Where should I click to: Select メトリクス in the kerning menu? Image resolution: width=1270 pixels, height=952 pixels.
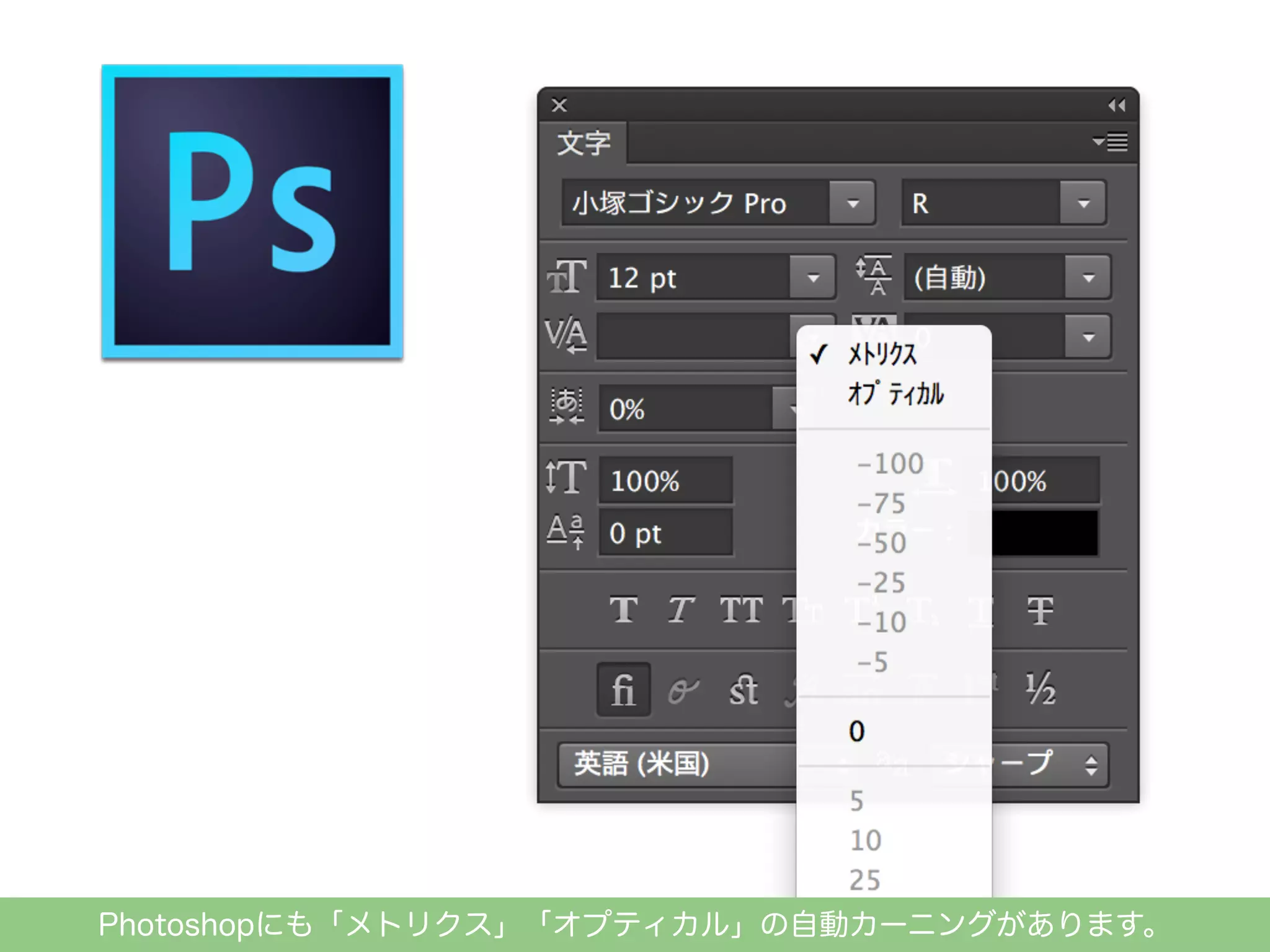894,354
